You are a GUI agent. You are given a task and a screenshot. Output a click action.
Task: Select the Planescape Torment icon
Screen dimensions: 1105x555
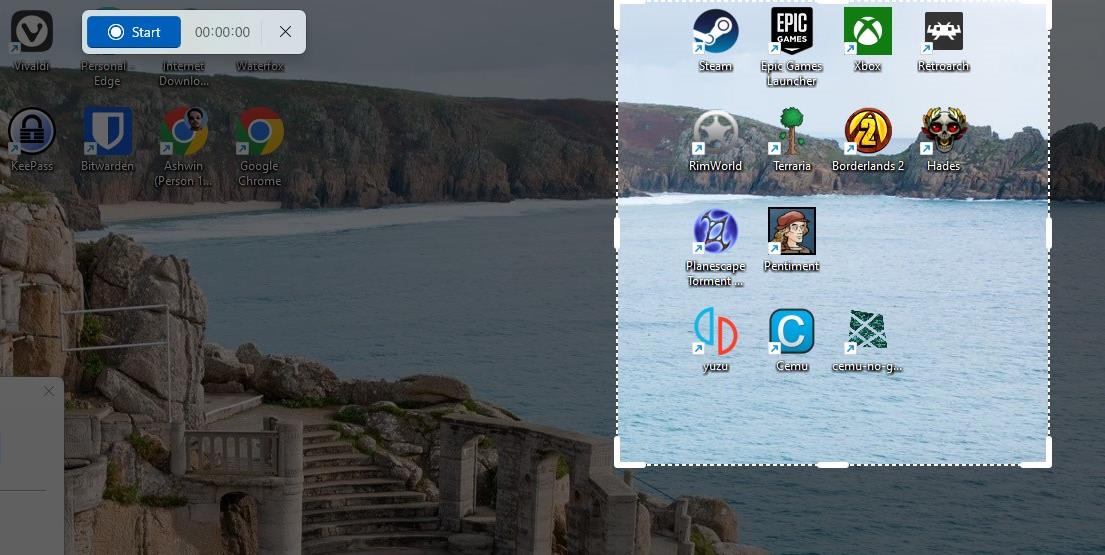pyautogui.click(x=715, y=232)
